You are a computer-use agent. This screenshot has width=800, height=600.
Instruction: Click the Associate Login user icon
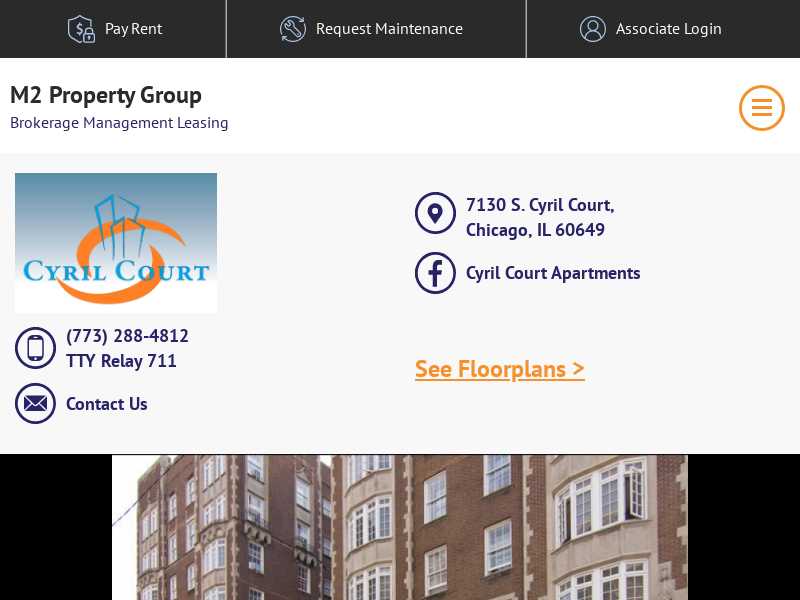click(593, 29)
